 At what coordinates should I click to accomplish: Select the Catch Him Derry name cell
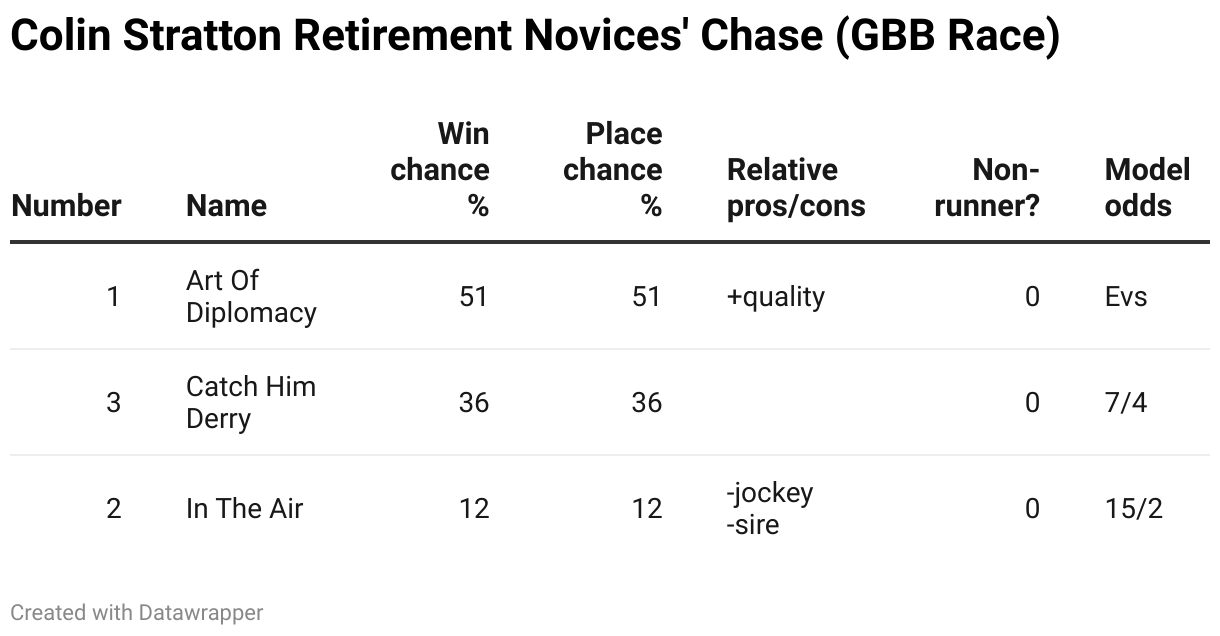[251, 403]
